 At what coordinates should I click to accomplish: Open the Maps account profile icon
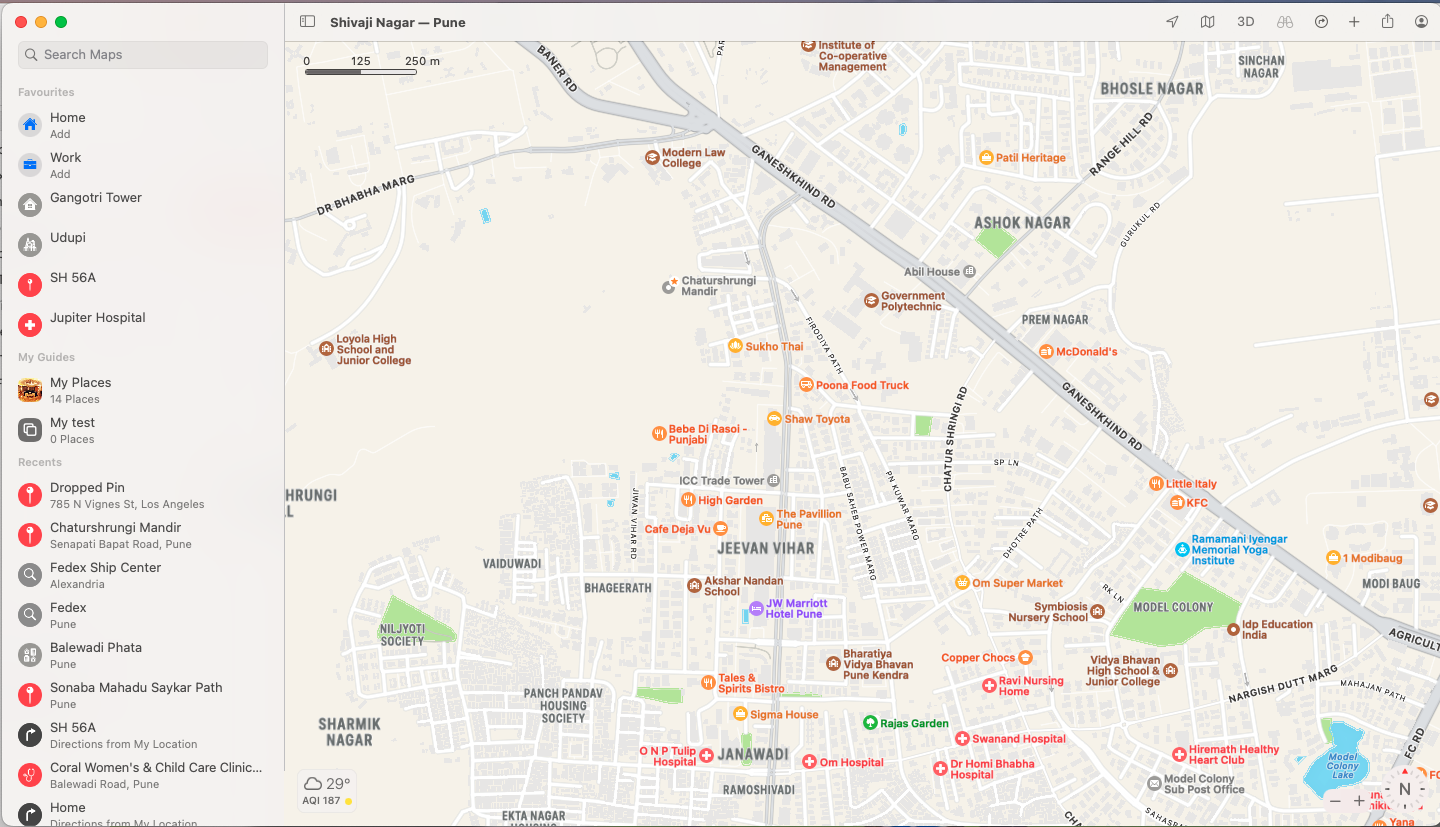(1421, 21)
